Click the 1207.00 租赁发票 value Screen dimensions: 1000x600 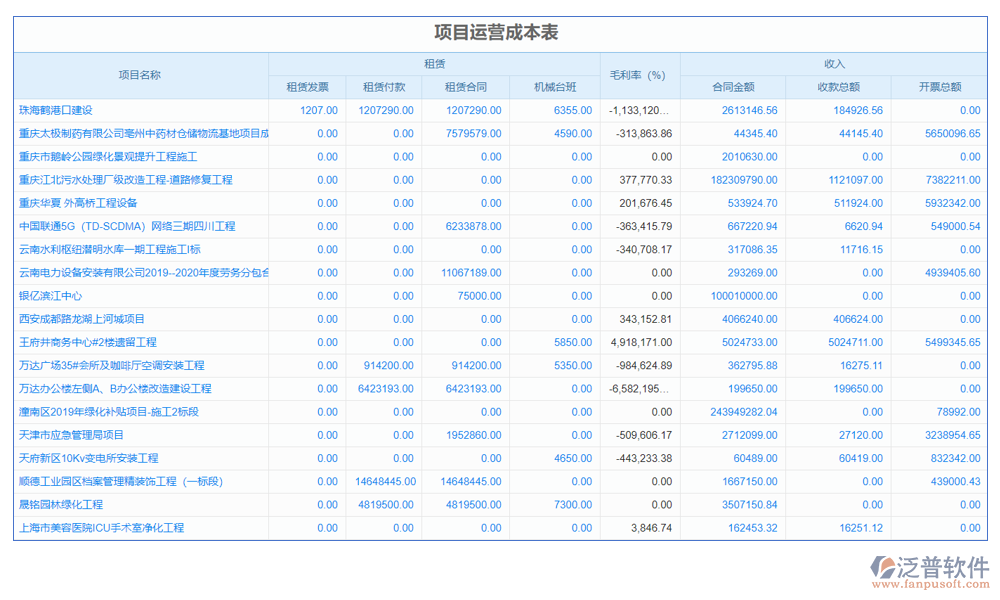pyautogui.click(x=319, y=110)
